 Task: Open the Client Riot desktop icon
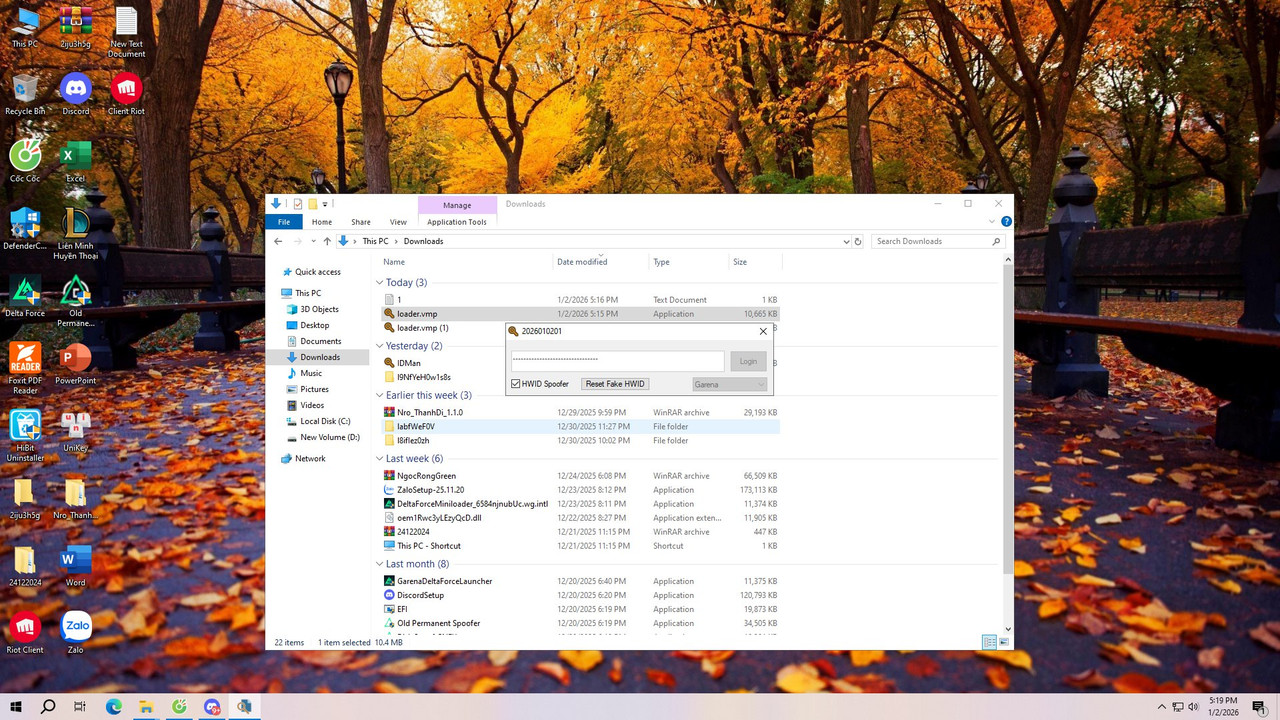[126, 95]
